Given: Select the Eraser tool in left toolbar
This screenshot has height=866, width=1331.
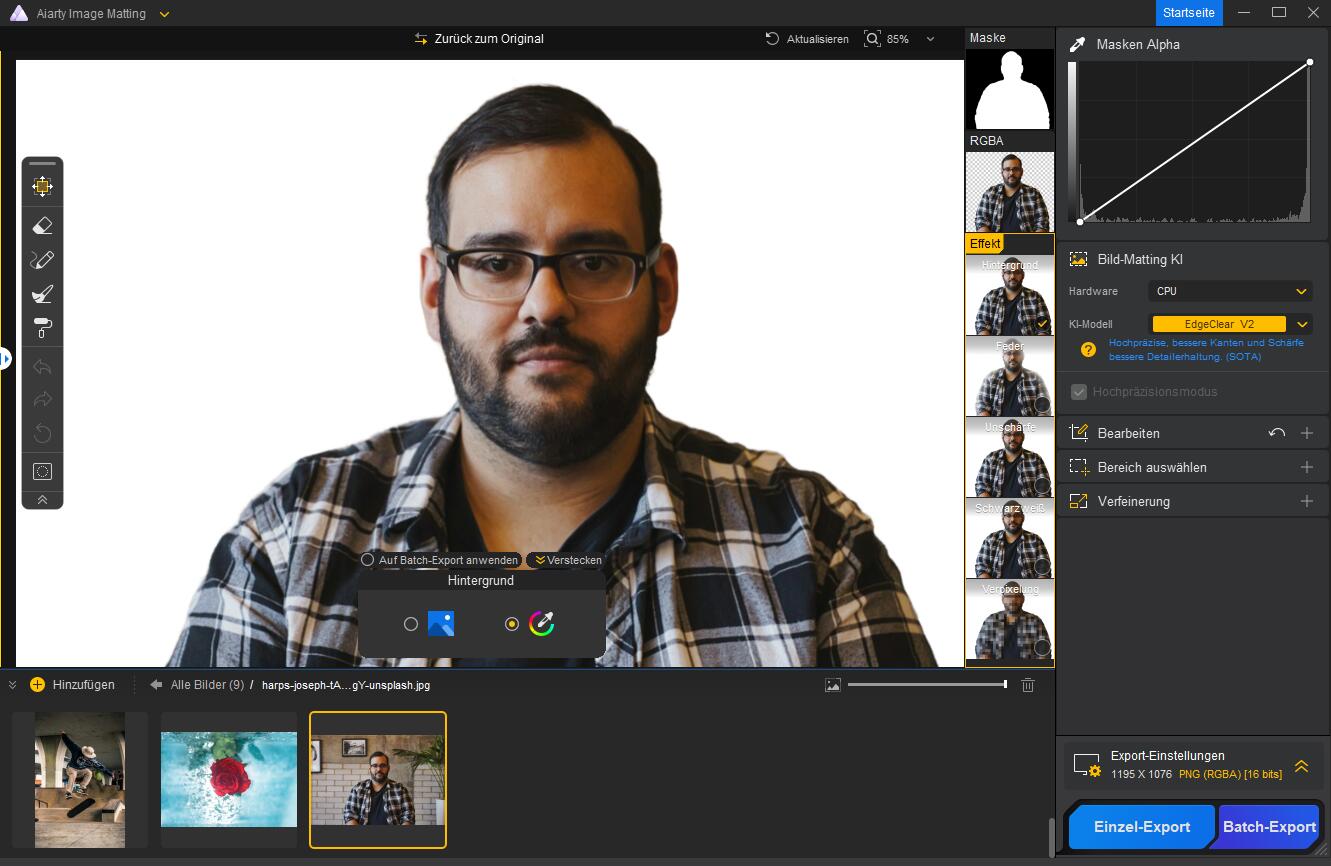Looking at the screenshot, I should coord(42,226).
